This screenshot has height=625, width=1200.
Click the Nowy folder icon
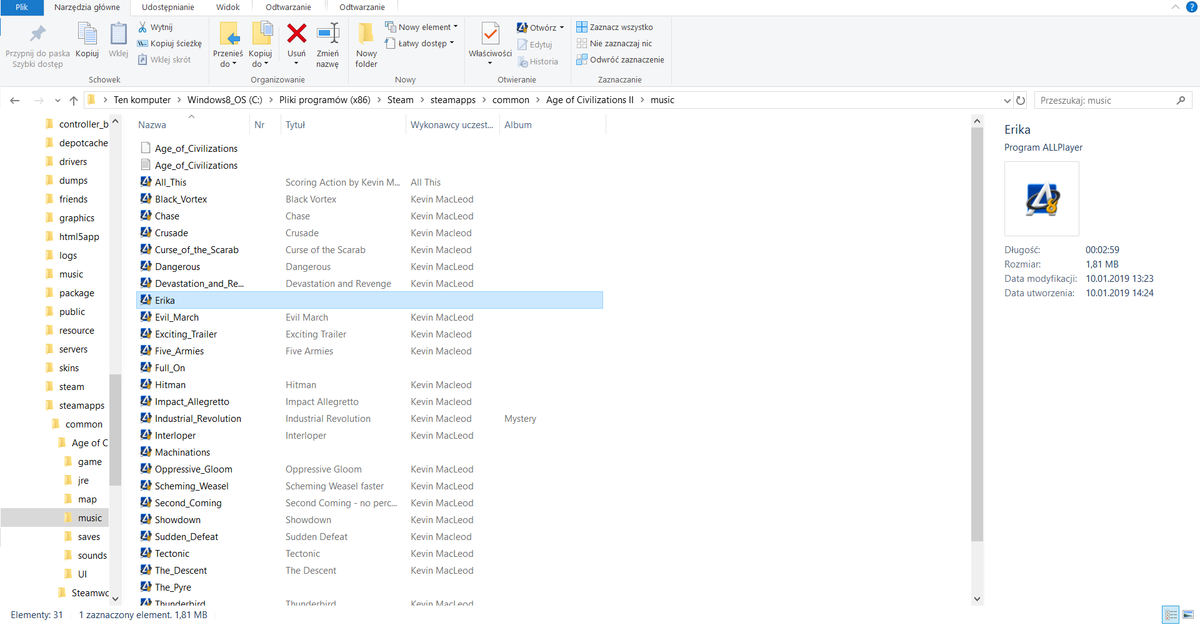click(366, 34)
